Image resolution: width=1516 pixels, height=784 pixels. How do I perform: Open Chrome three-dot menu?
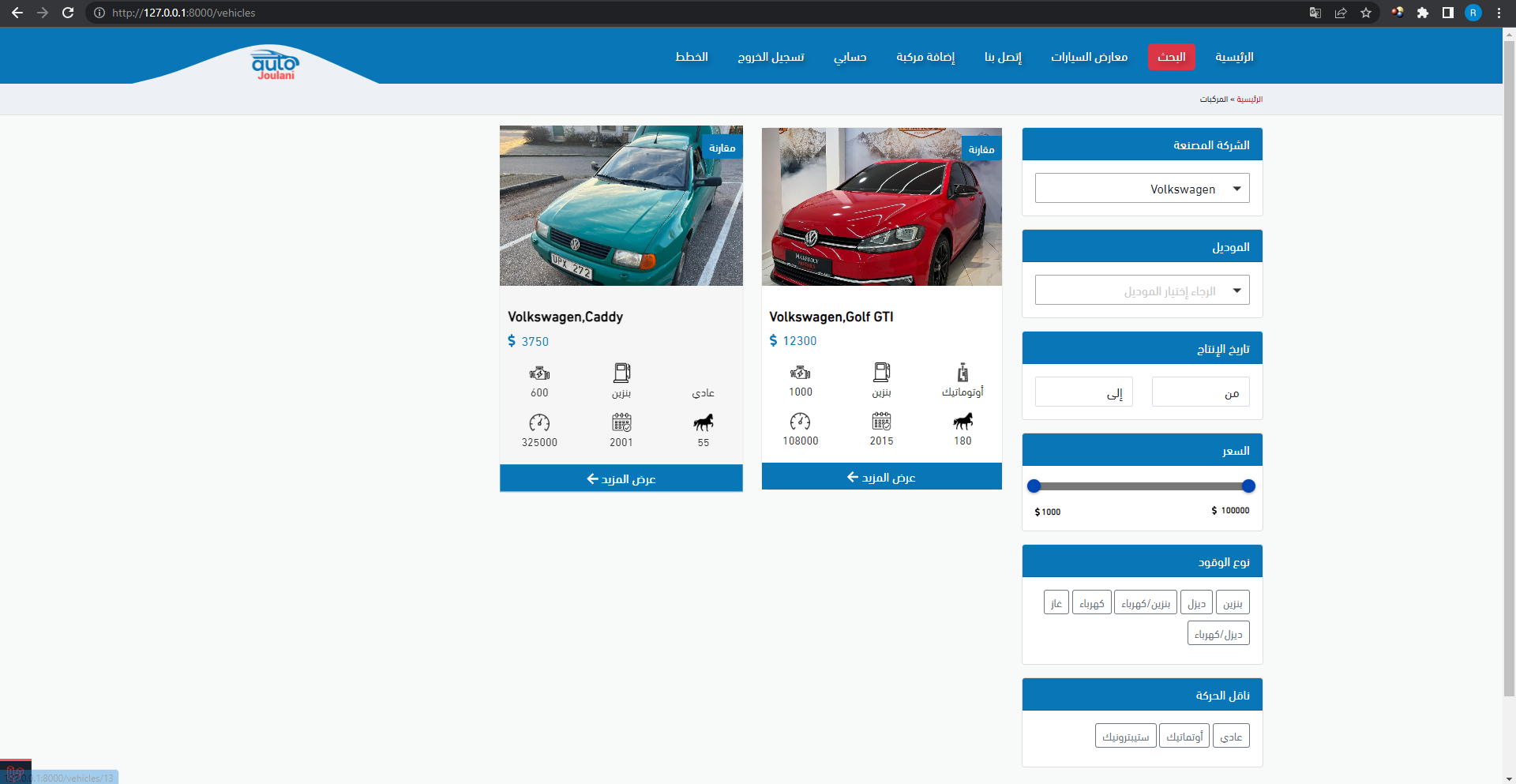point(1499,13)
